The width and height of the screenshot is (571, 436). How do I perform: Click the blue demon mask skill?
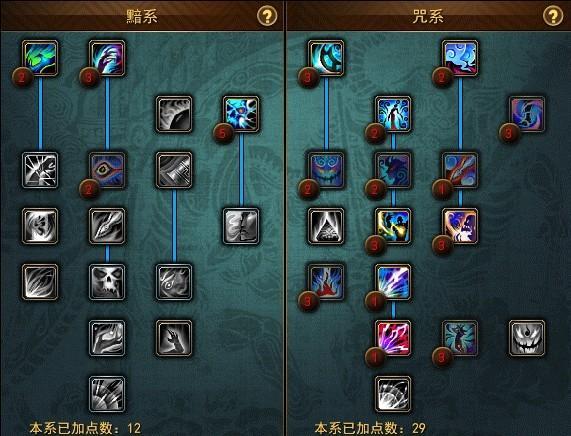click(326, 170)
